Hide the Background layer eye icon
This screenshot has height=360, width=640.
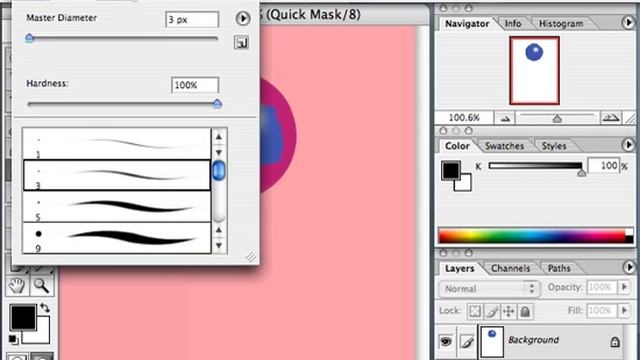click(446, 341)
